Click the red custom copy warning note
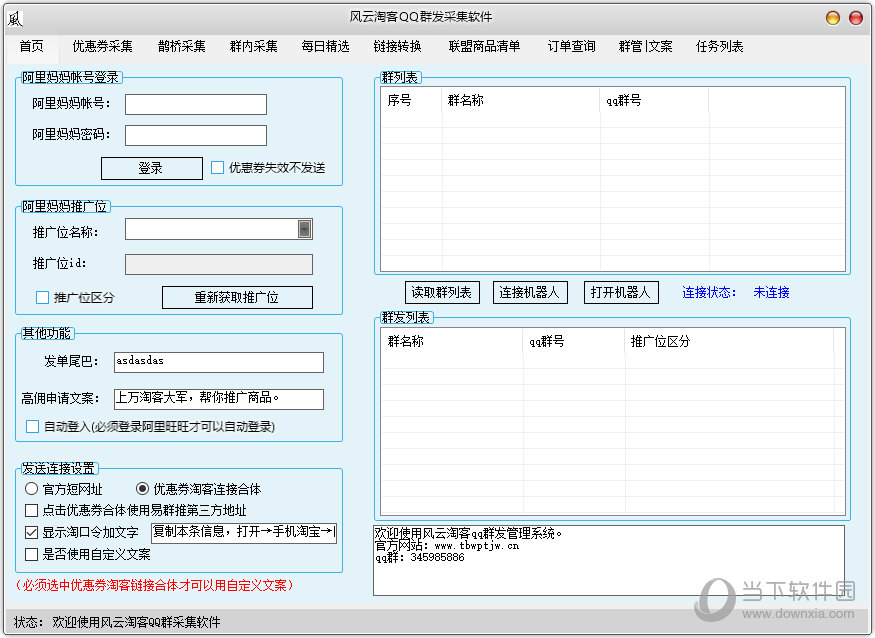 (153, 586)
